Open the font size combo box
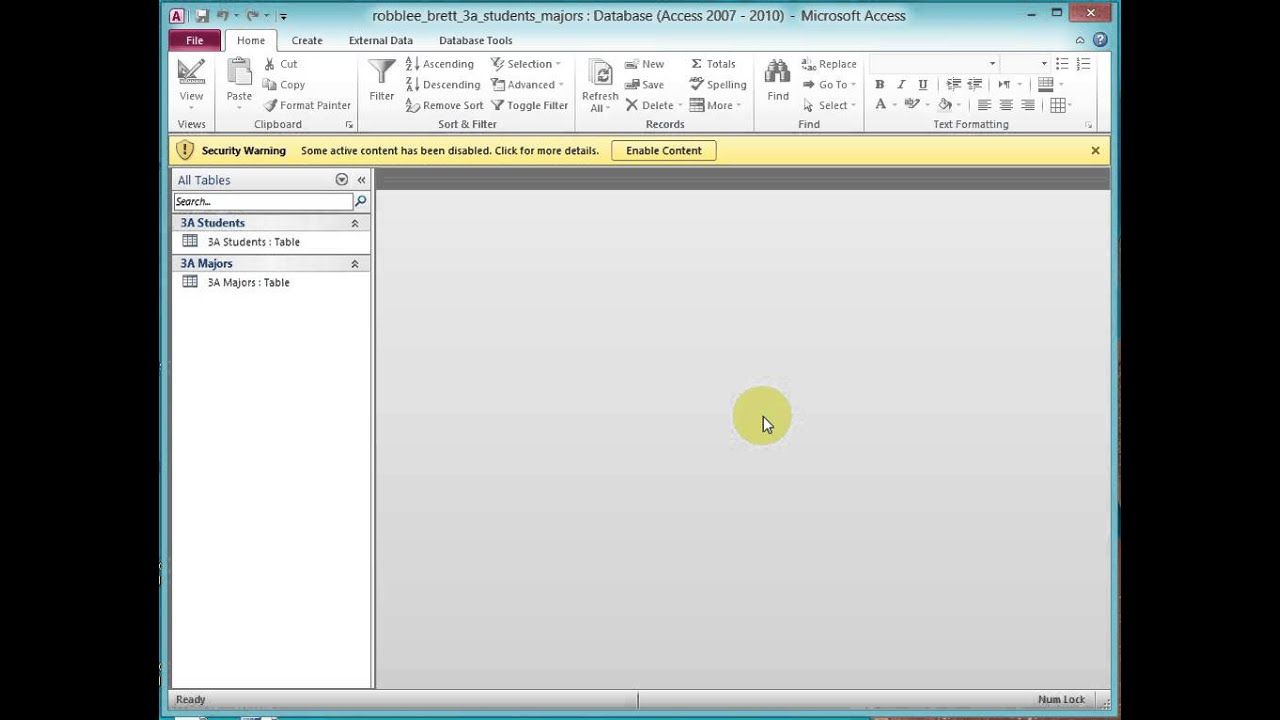1280x720 pixels. pos(1025,64)
